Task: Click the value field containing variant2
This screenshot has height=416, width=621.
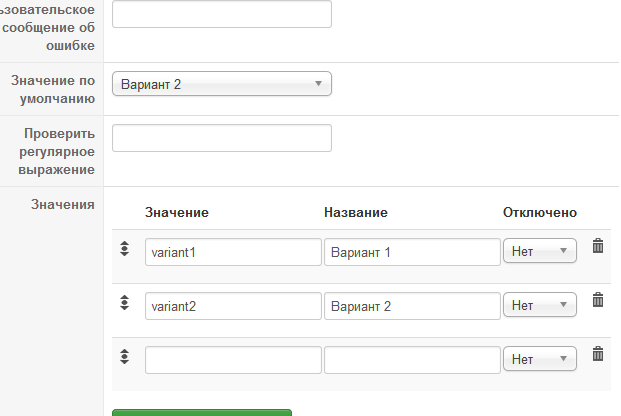Action: pyautogui.click(x=233, y=305)
